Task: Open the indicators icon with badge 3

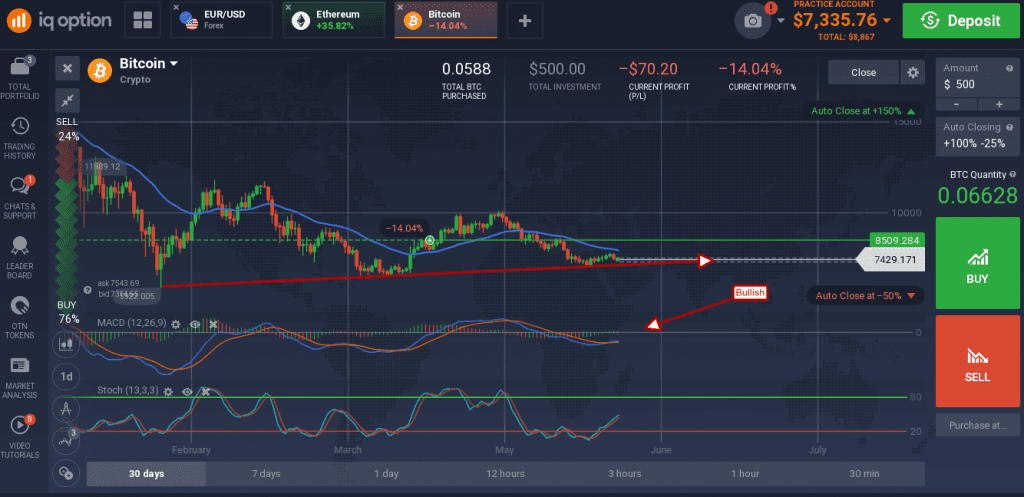Action: pos(66,439)
